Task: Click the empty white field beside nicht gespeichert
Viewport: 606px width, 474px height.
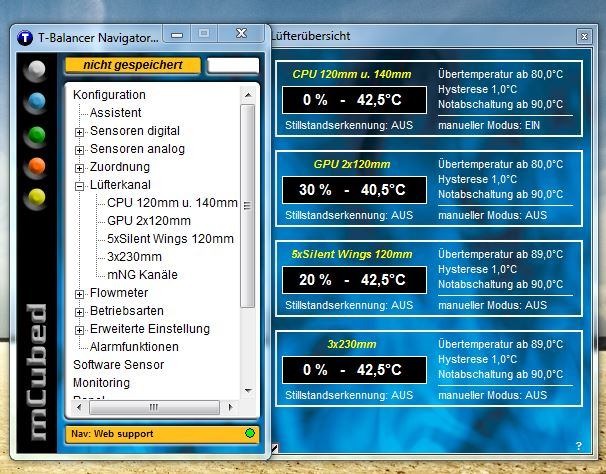Action: 233,65
